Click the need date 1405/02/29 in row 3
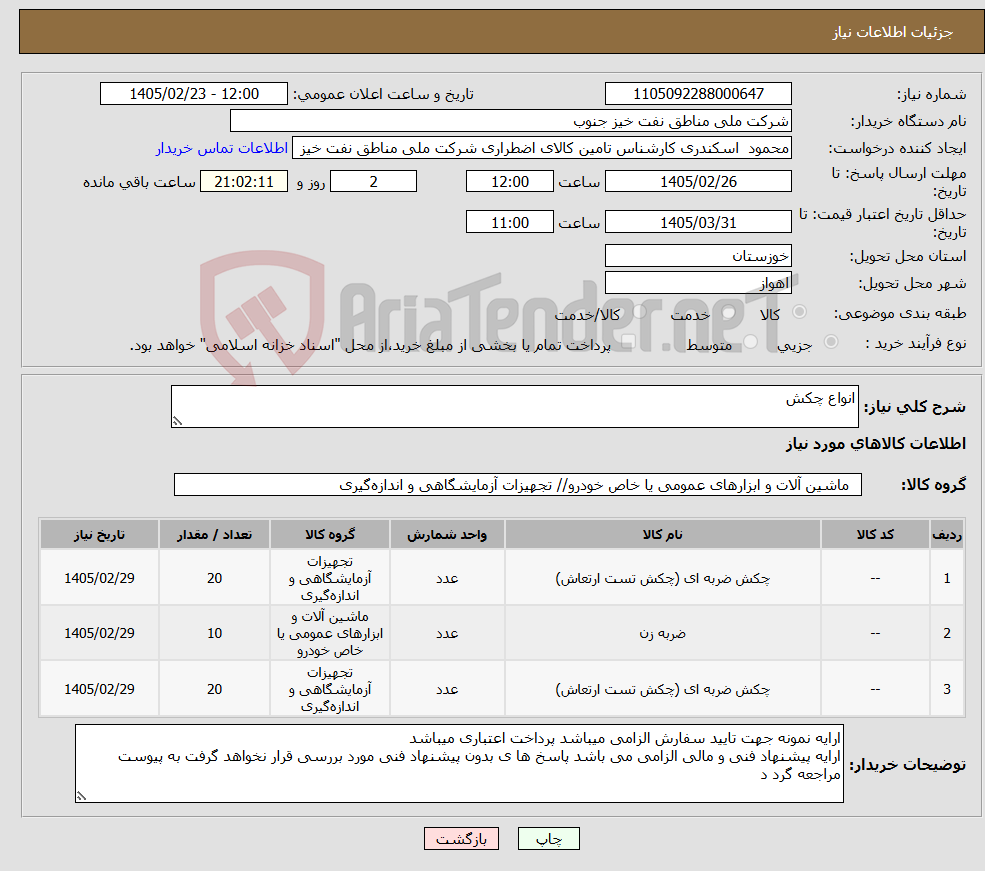The height and width of the screenshot is (871, 985). point(99,689)
